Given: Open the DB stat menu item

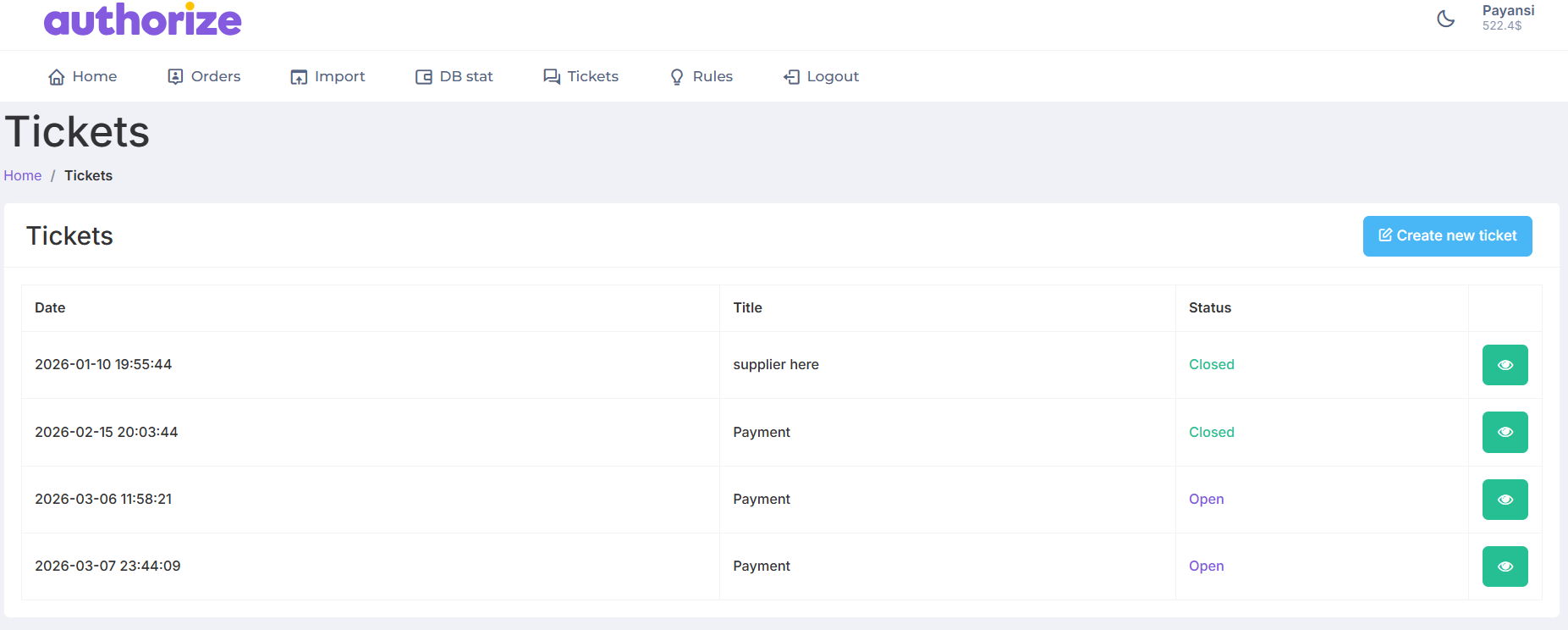Looking at the screenshot, I should click(x=465, y=76).
